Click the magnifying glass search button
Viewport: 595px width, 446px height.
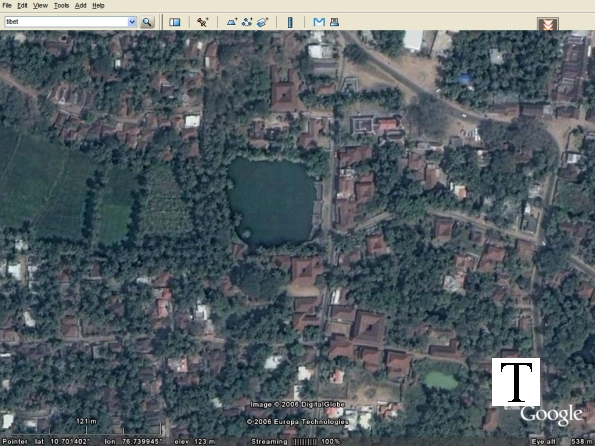tap(147, 22)
